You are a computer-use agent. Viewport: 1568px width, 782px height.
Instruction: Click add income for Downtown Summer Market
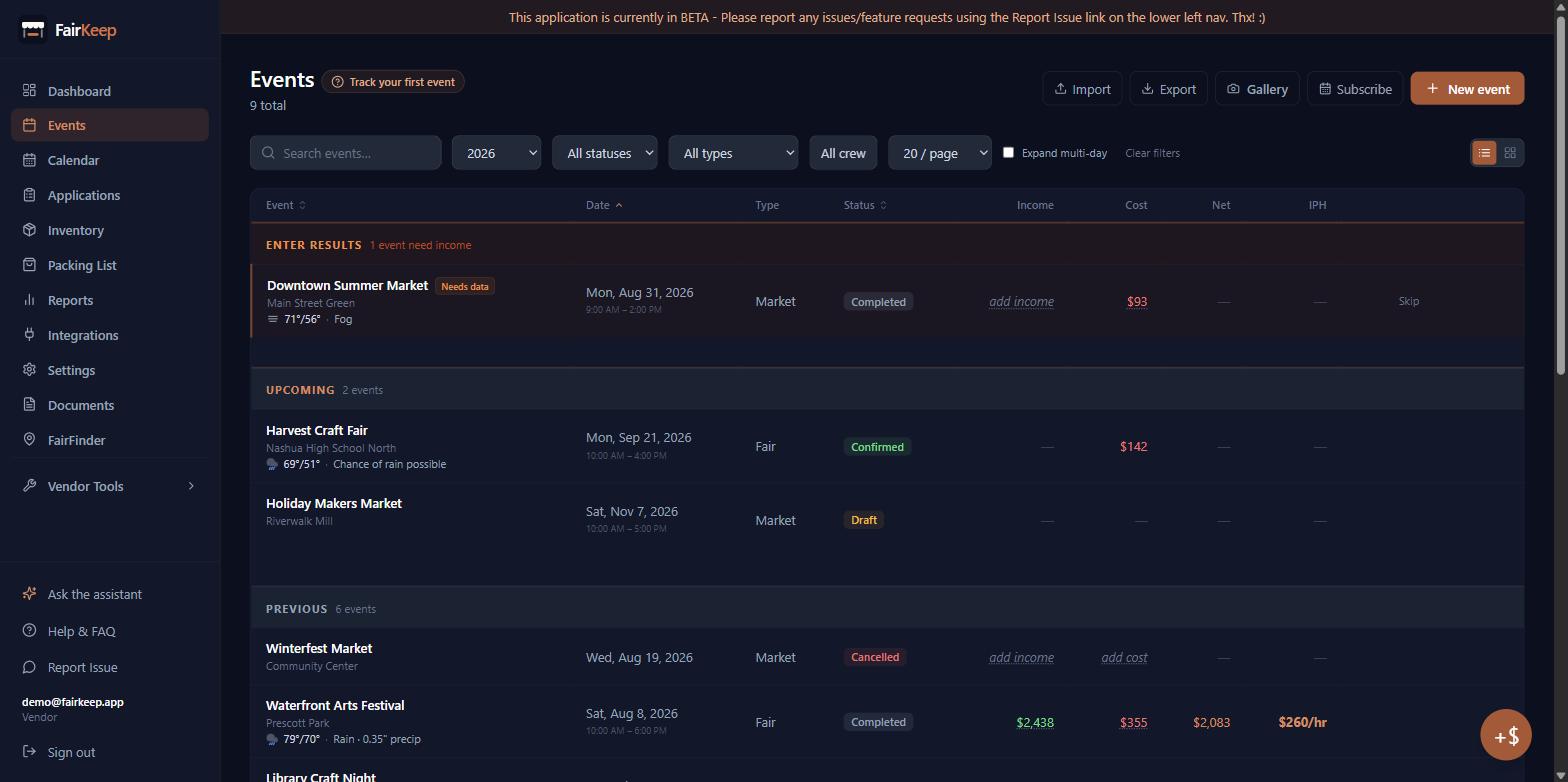click(x=1021, y=302)
